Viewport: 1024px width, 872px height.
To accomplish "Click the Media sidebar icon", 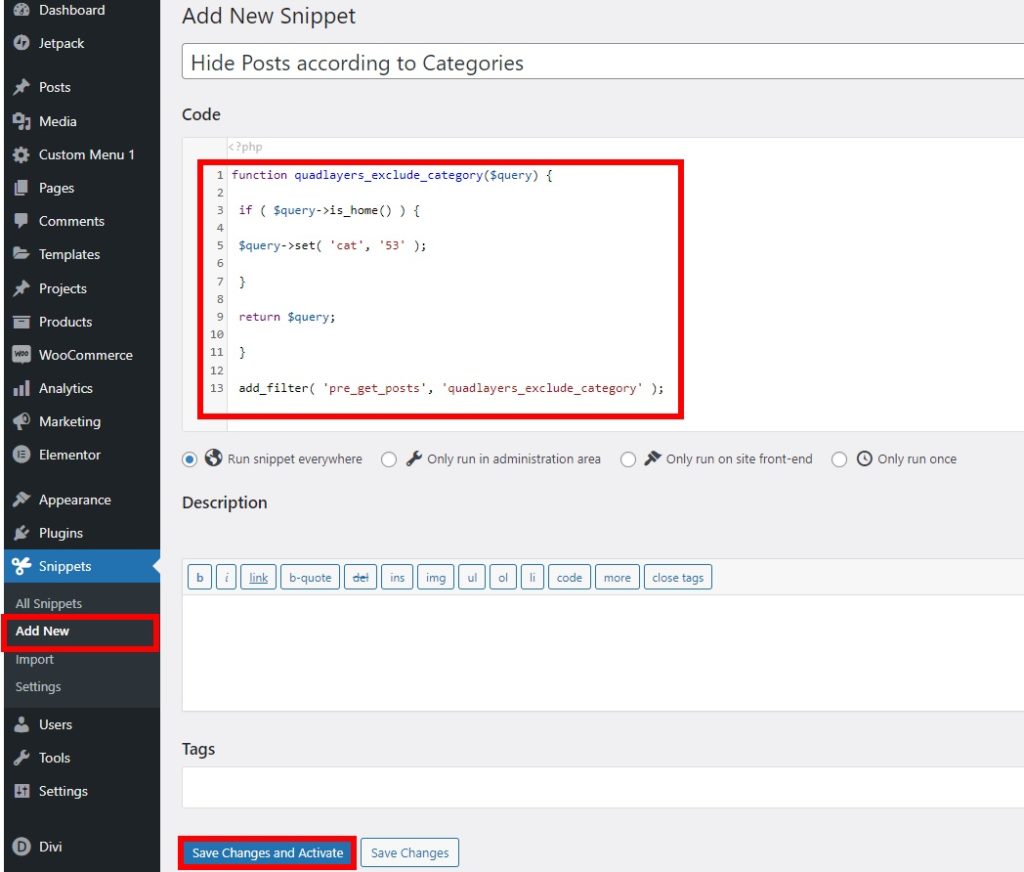I will (x=22, y=121).
